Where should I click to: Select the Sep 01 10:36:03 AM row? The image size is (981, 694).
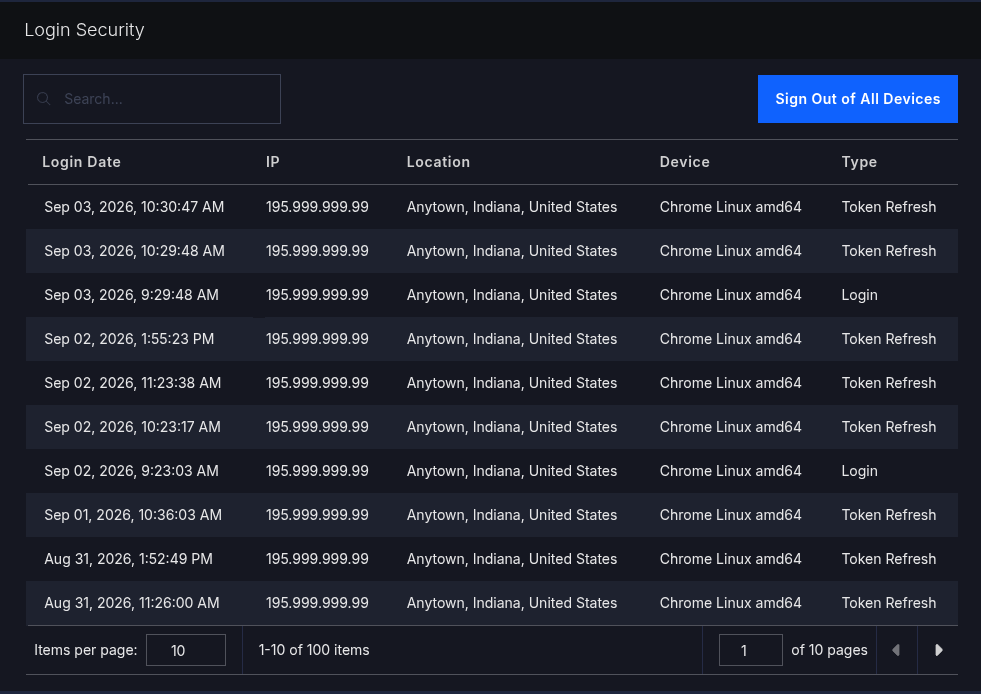click(492, 515)
